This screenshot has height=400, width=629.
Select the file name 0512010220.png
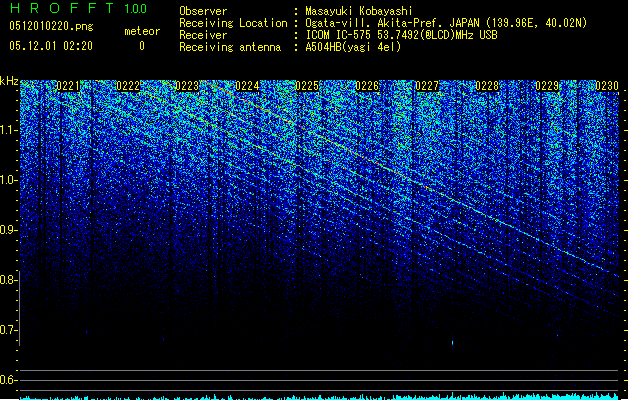[x=51, y=27]
